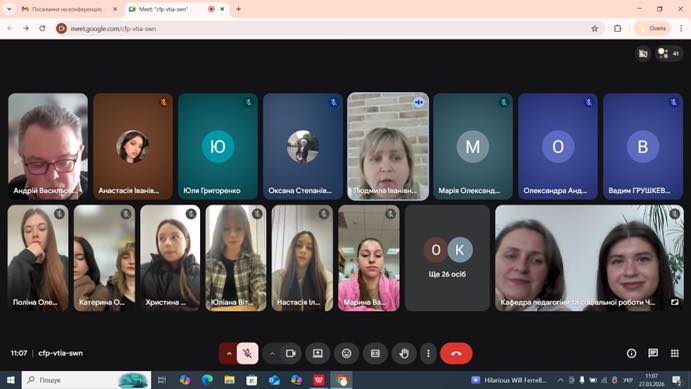Open Outlook from taskbar

(x=274, y=380)
